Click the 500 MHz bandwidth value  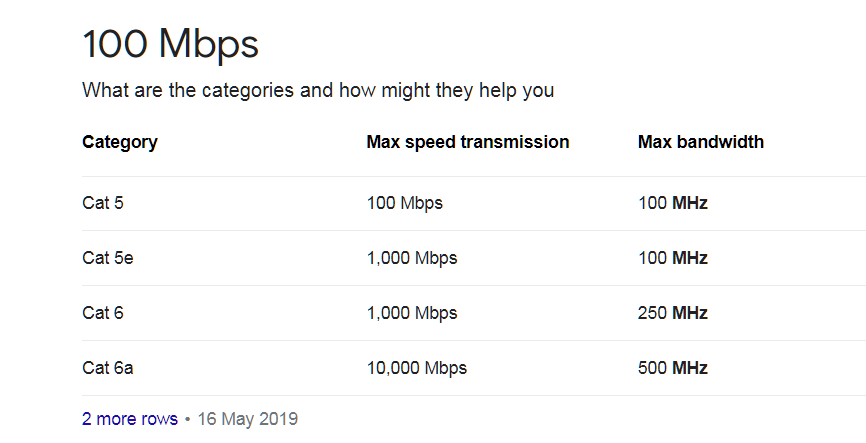(x=672, y=368)
